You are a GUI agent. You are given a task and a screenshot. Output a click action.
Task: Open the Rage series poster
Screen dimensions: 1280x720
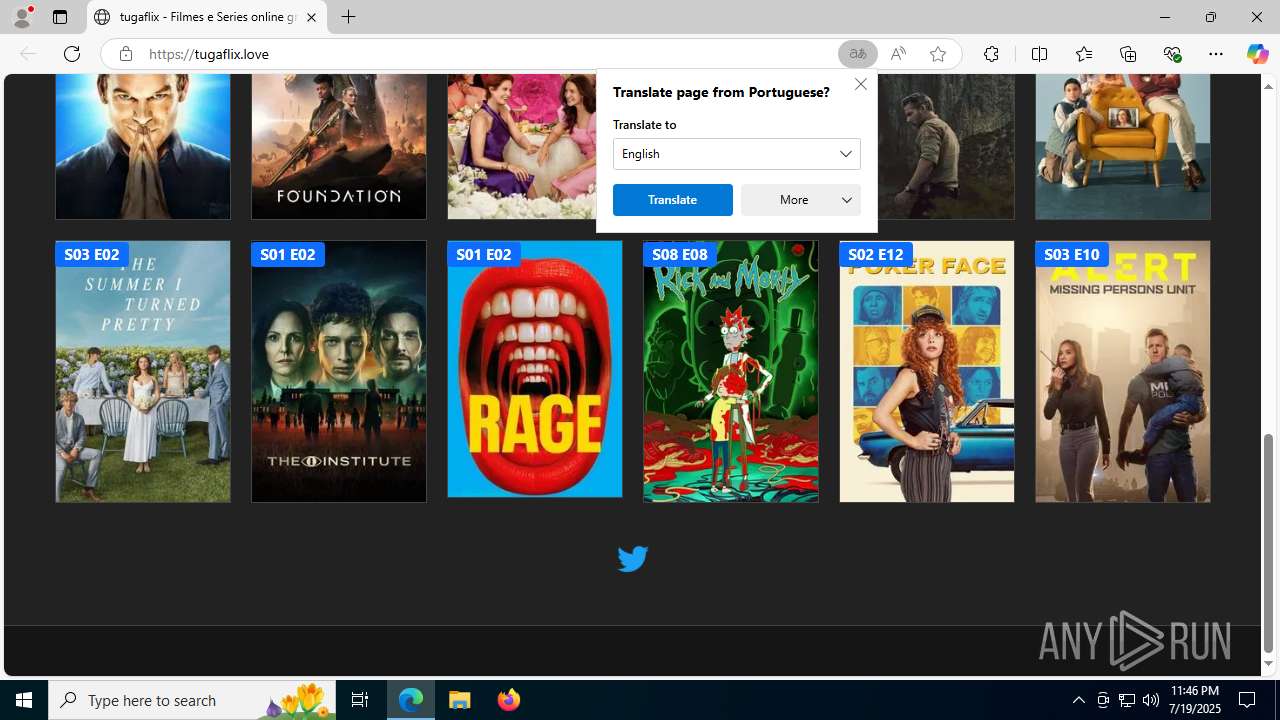[535, 369]
